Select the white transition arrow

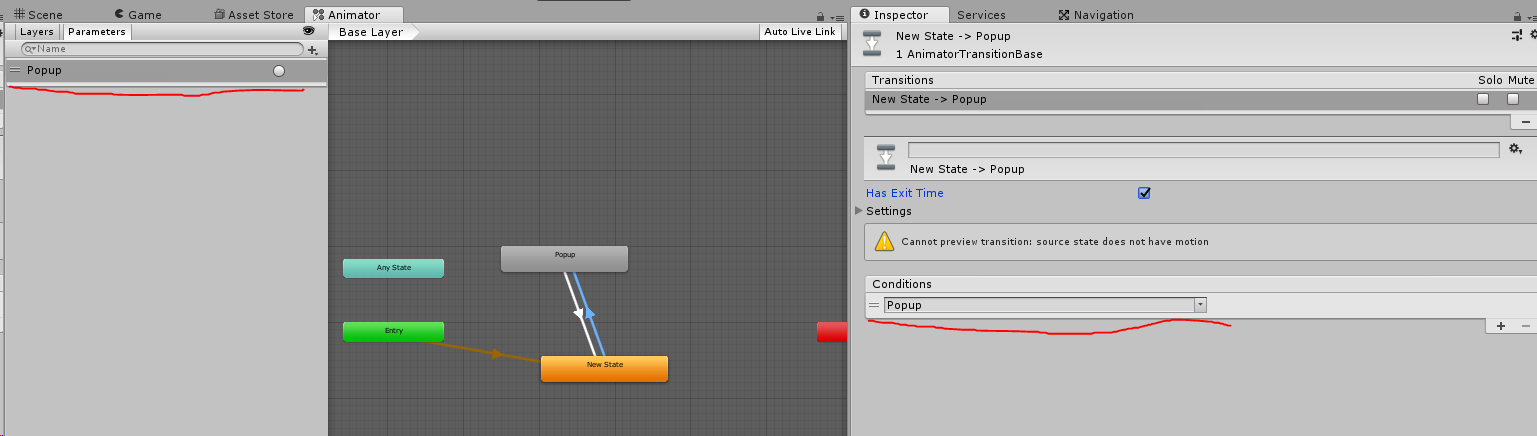pos(580,314)
